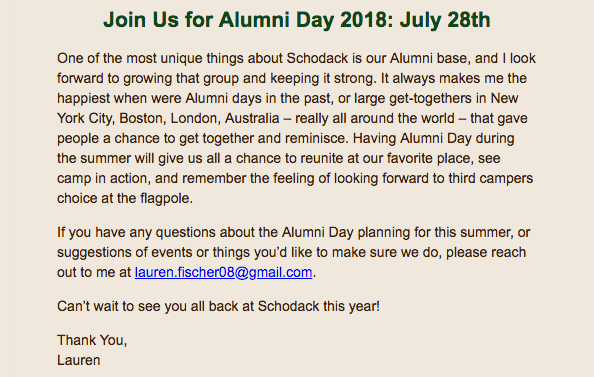Click the If you have any questions line
Screen dimensions: 594x377
click(294, 232)
